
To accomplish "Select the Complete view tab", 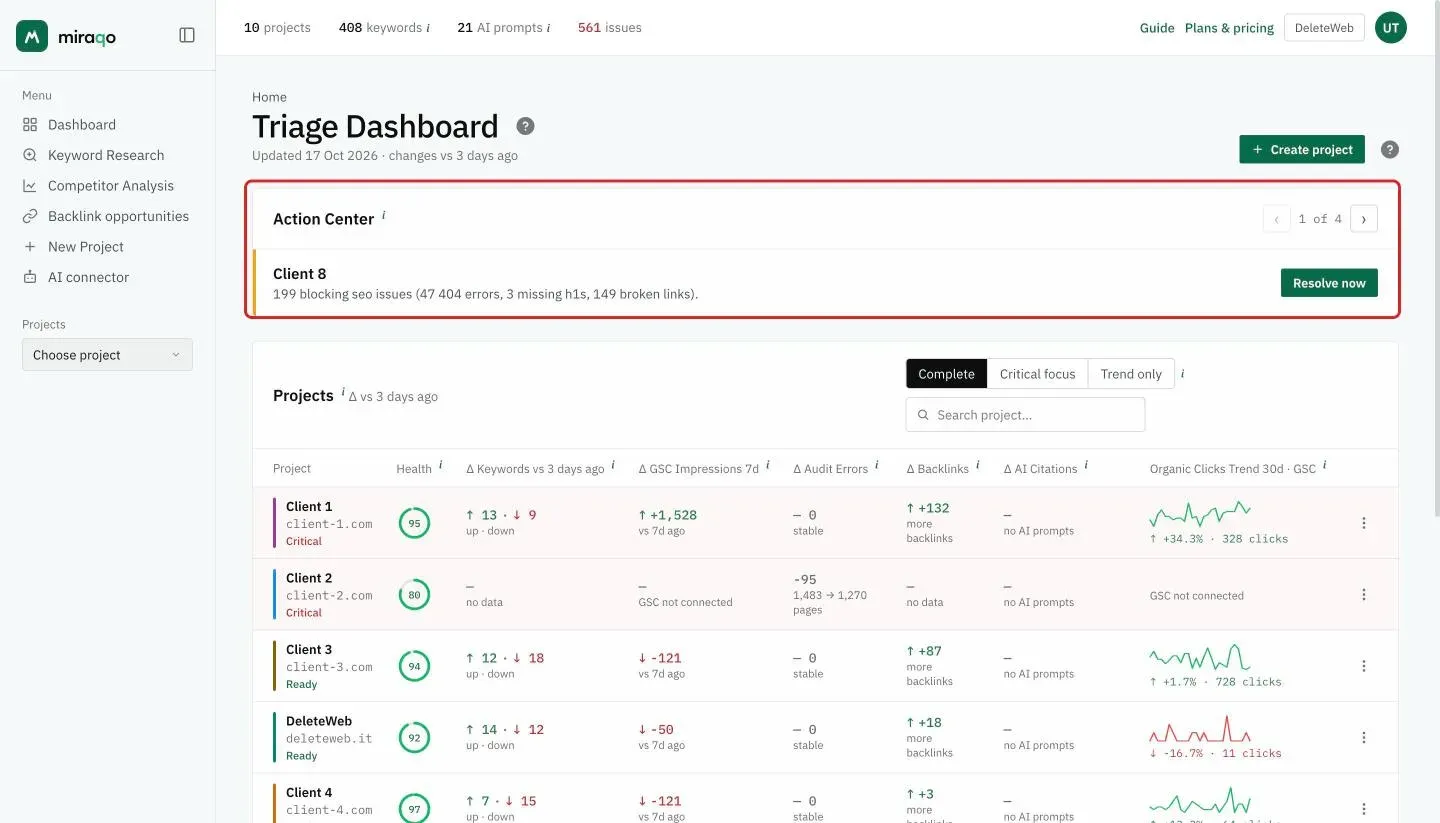I will [x=946, y=374].
